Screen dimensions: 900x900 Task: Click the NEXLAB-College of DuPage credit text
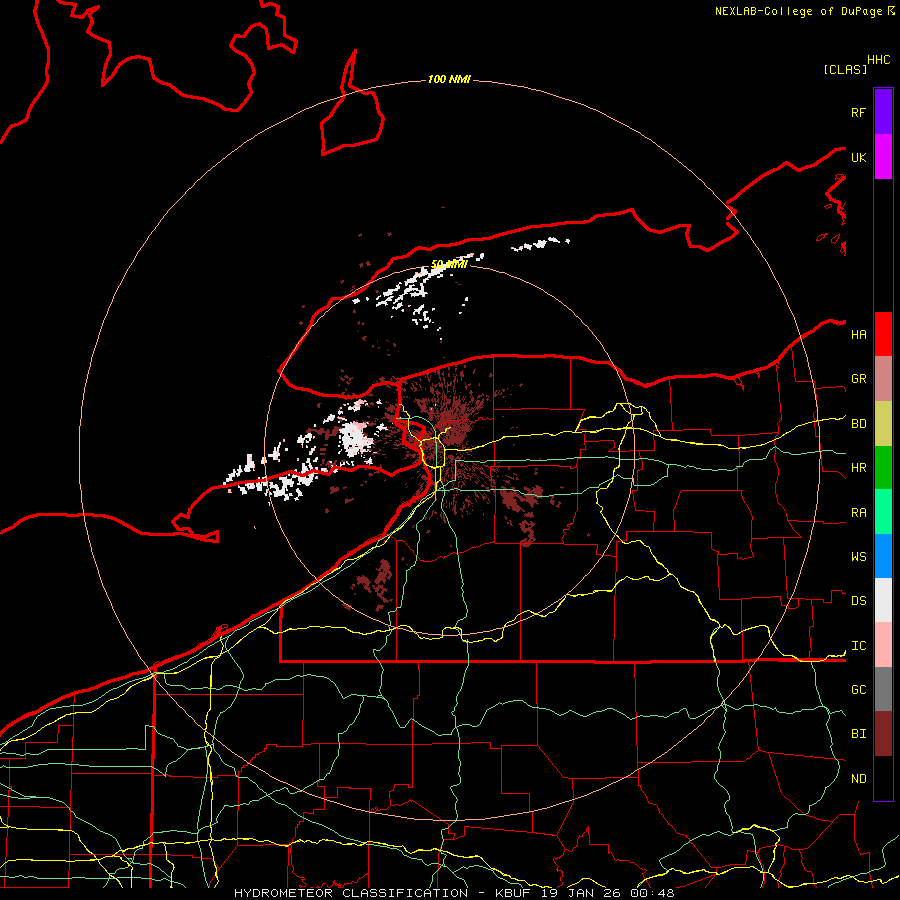coord(801,11)
